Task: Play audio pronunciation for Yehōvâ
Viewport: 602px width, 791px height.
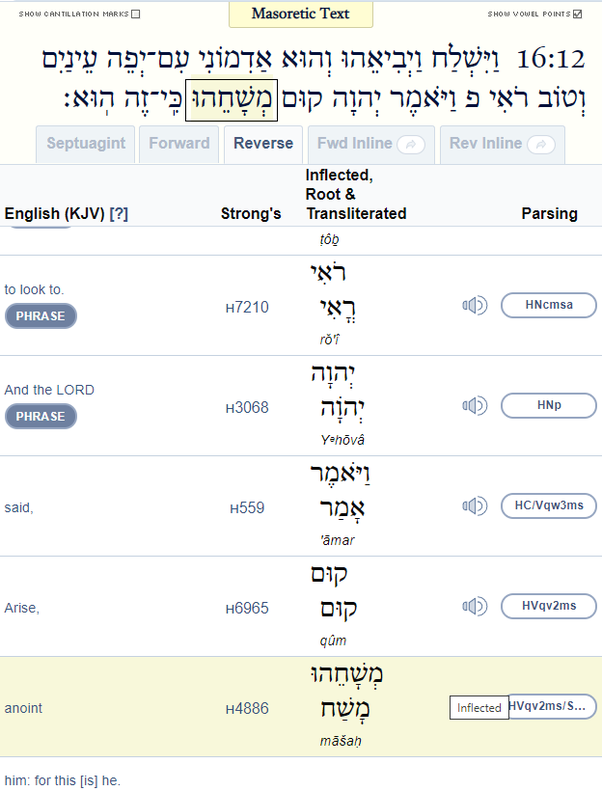Action: (475, 406)
